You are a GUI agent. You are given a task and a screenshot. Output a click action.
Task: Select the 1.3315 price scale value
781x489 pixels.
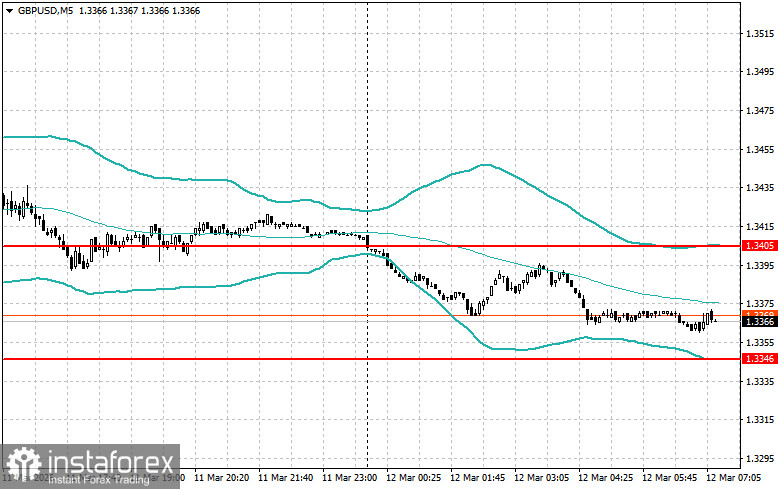pos(760,420)
